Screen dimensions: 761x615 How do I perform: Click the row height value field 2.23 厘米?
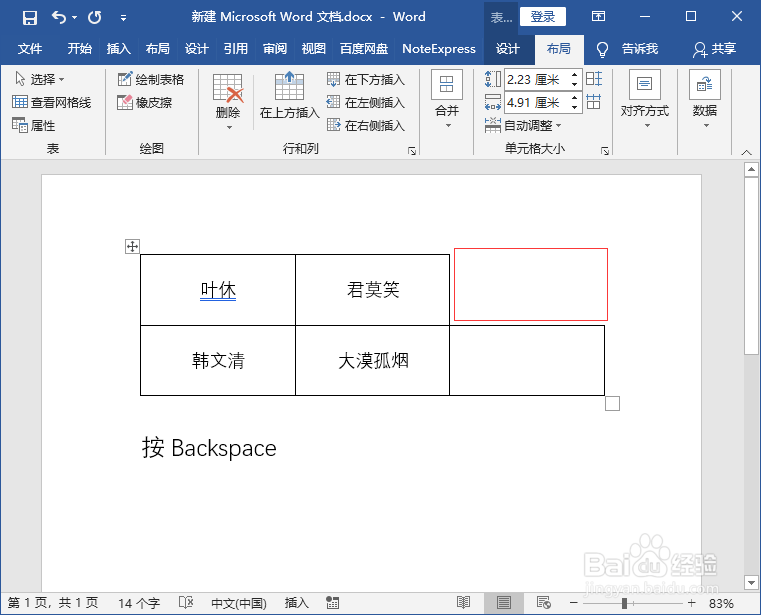pos(537,79)
